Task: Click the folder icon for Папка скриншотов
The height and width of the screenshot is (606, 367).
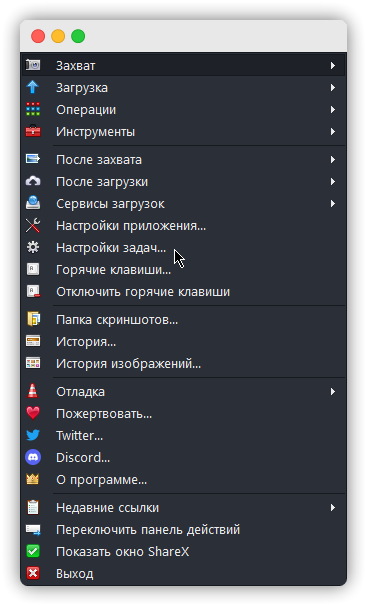Action: 33,319
